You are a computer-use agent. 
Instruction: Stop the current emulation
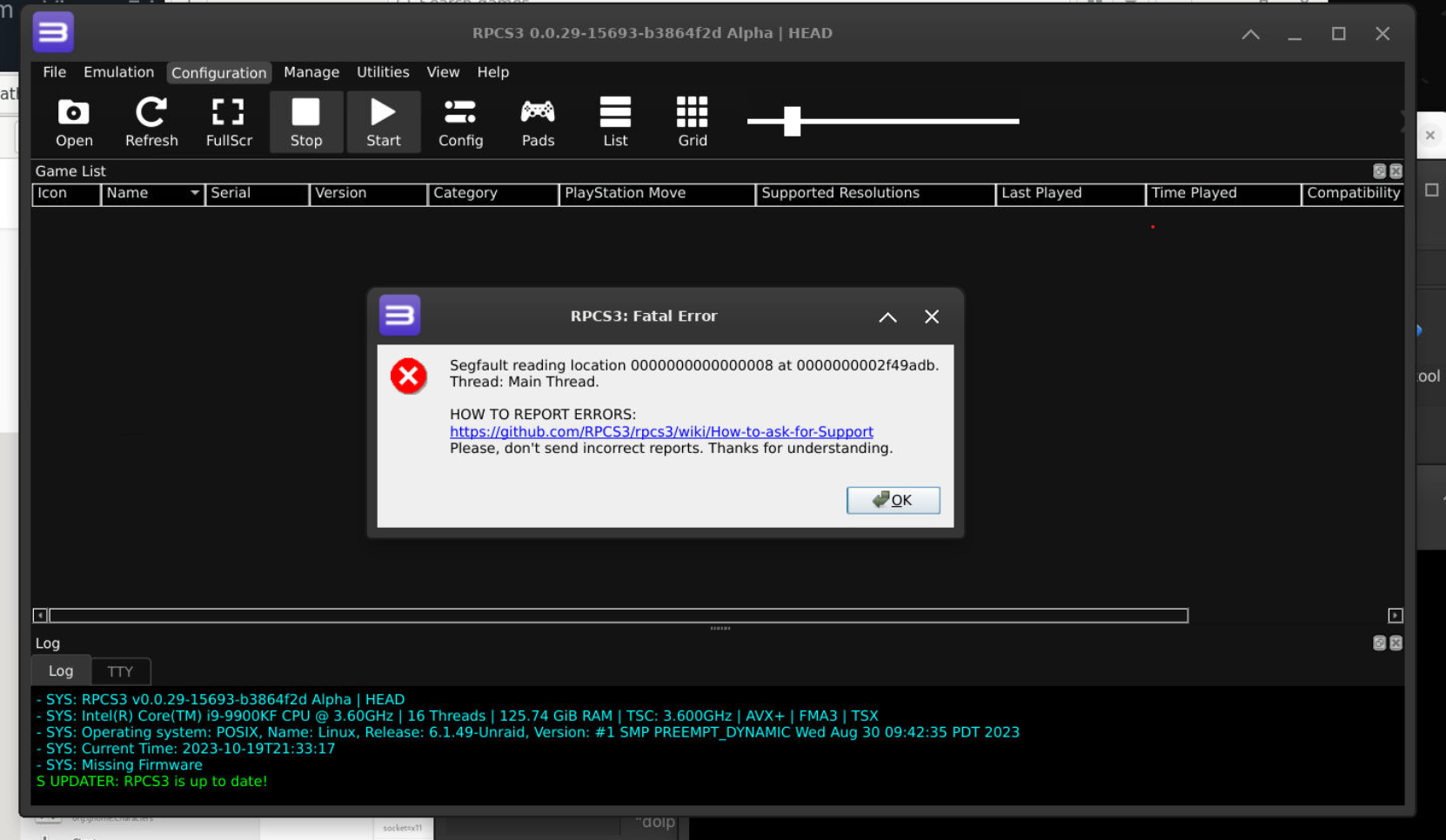click(x=305, y=122)
